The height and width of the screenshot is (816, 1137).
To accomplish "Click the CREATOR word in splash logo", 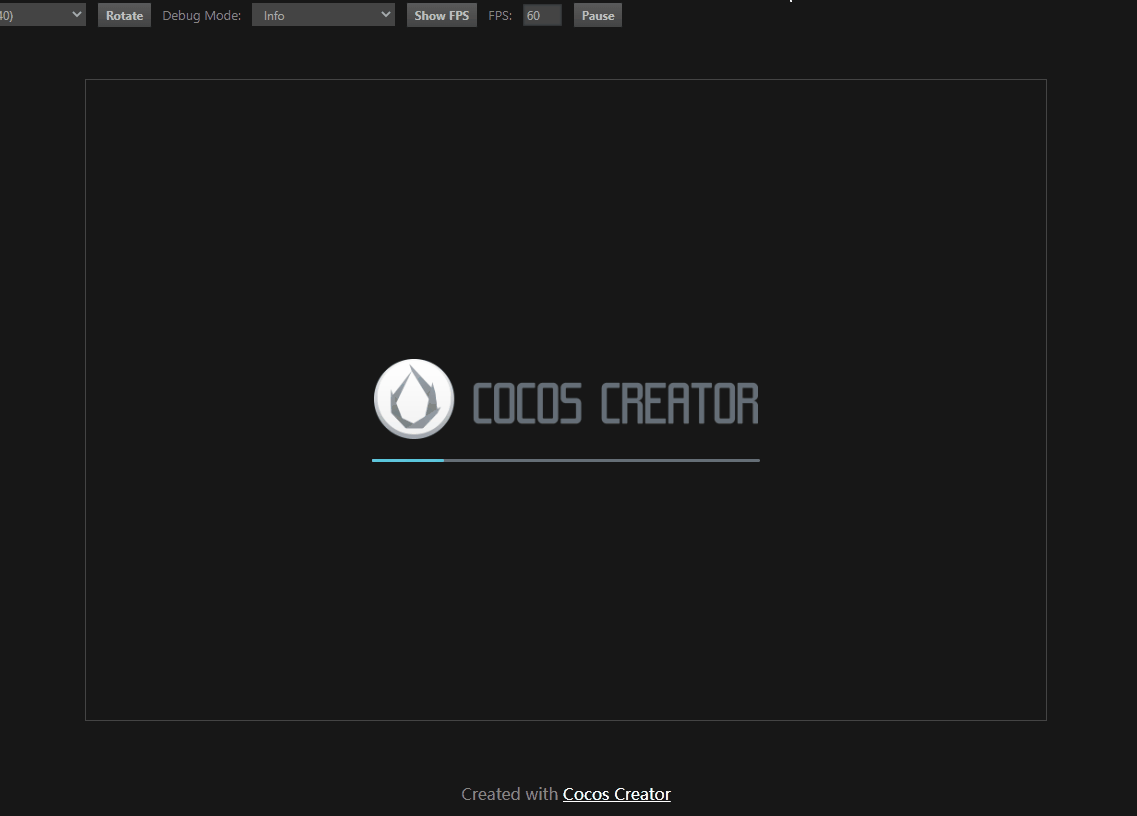I will point(679,404).
